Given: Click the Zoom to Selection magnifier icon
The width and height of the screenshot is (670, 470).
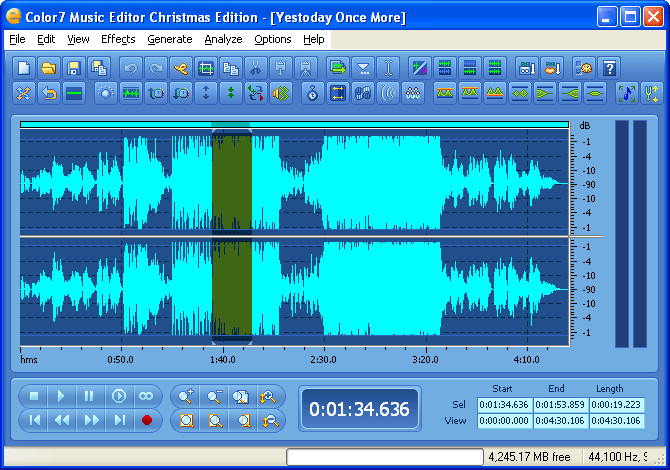Looking at the screenshot, I should coord(242,397).
